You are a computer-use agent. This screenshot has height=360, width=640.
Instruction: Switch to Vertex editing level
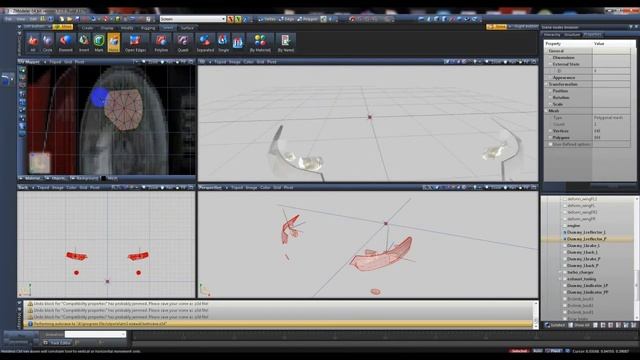[x=267, y=19]
